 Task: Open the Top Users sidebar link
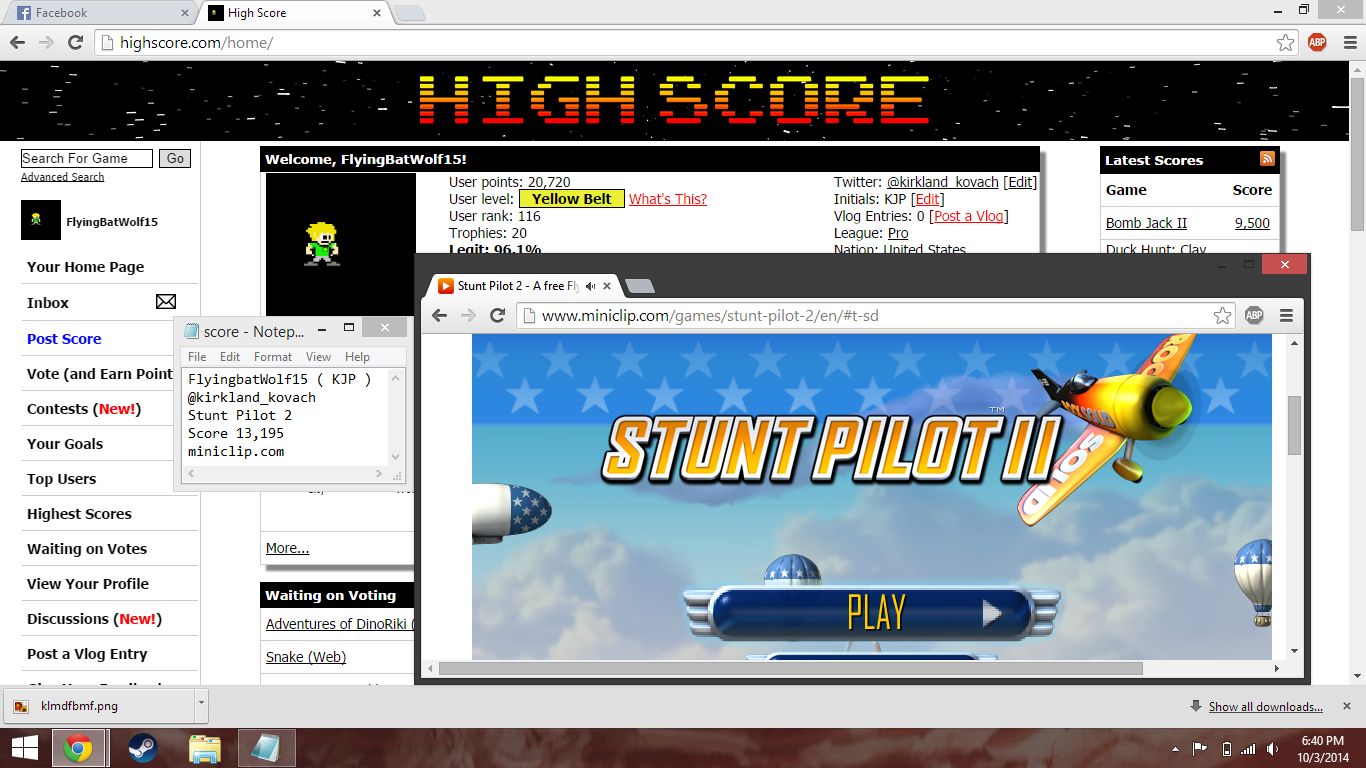tap(62, 479)
